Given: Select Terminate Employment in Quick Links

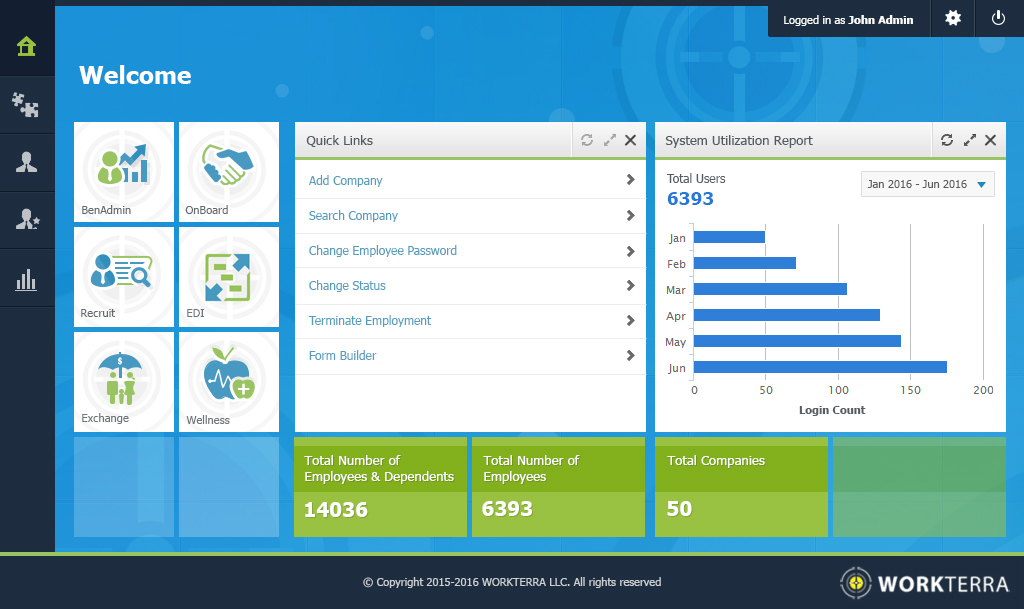Looking at the screenshot, I should pos(370,321).
